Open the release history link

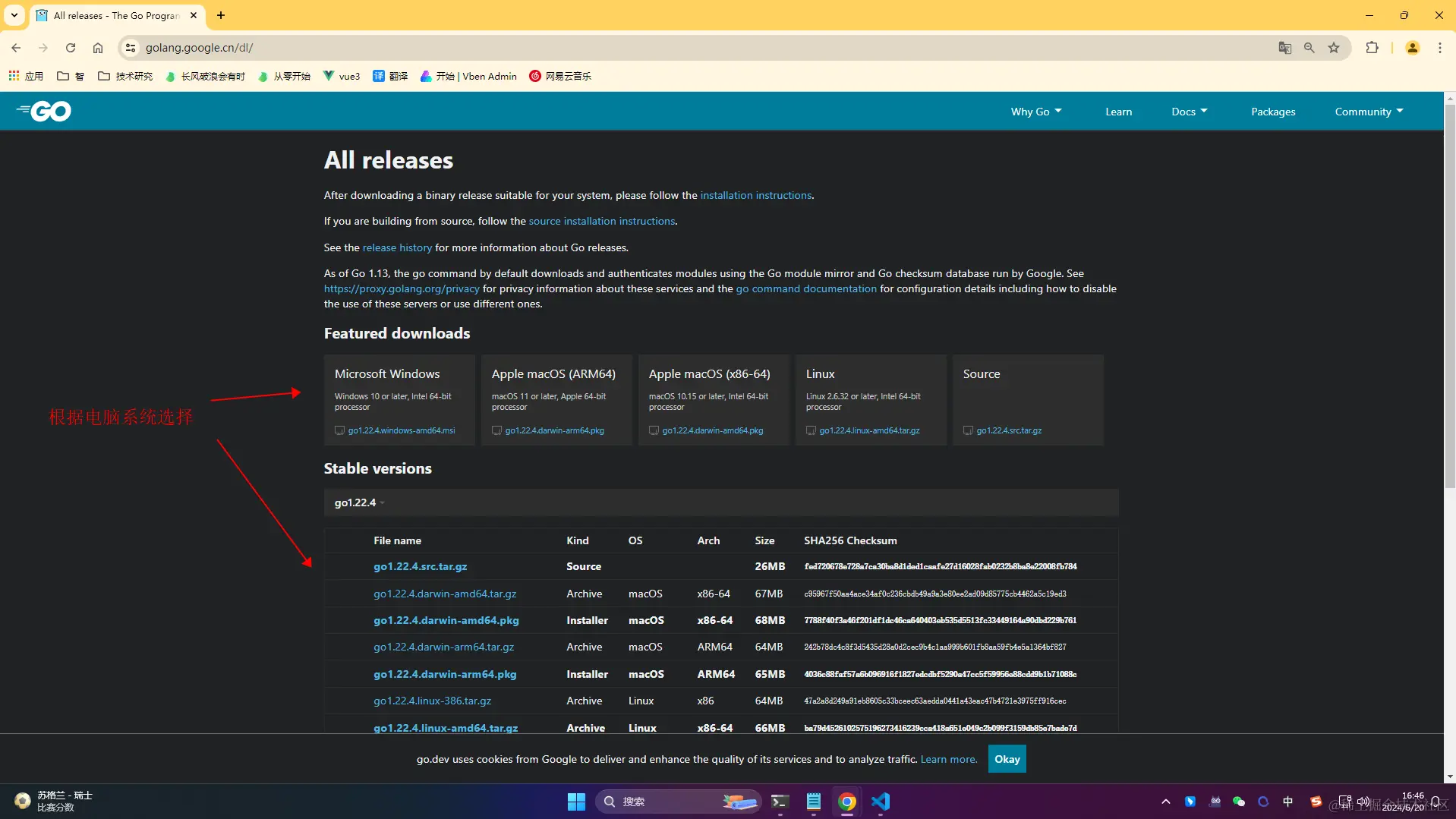(397, 247)
